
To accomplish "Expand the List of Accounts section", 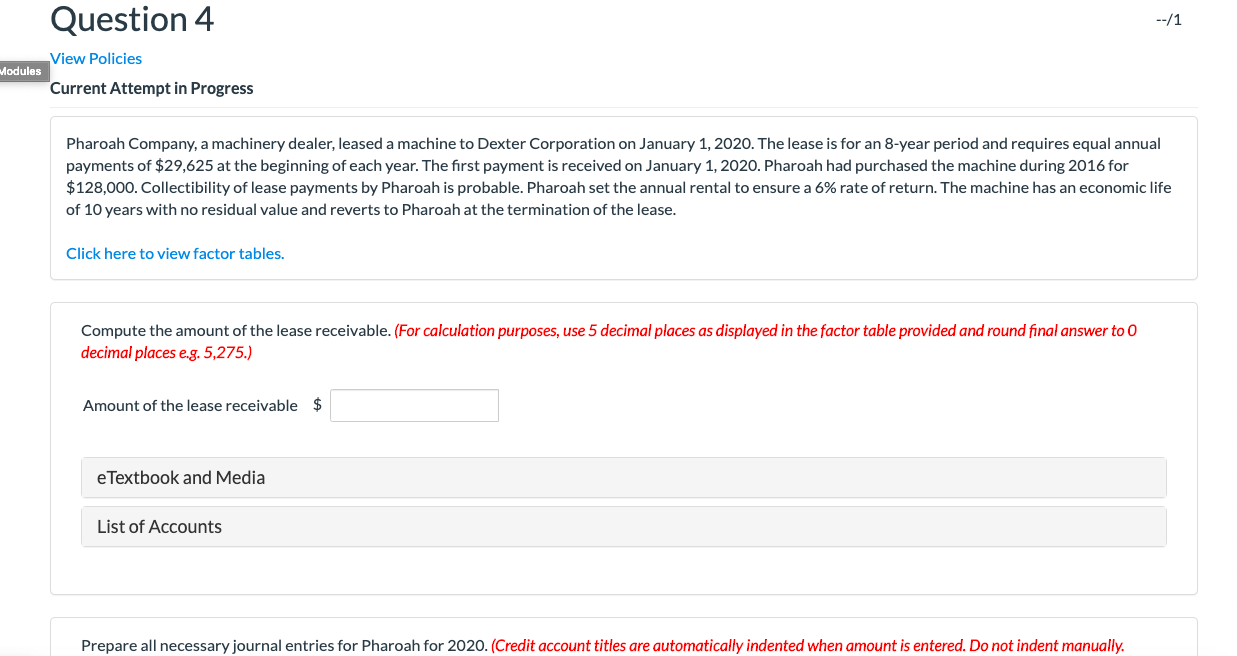I will (158, 526).
